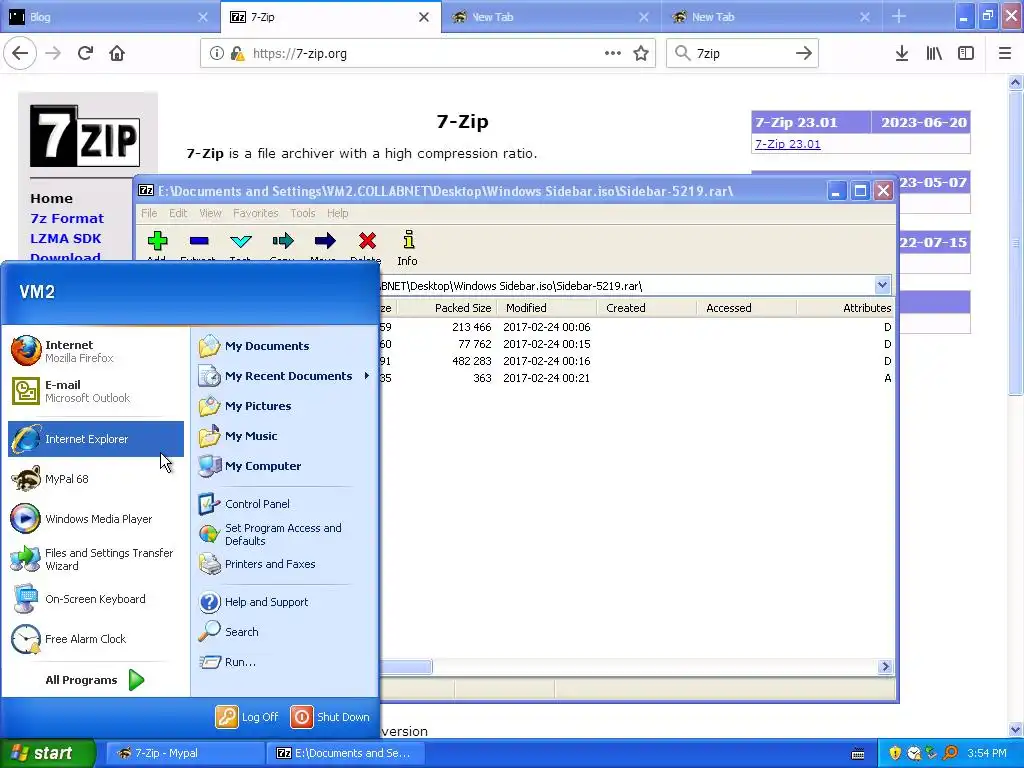This screenshot has height=768, width=1024.
Task: Expand All Programs list
Action: 95,680
